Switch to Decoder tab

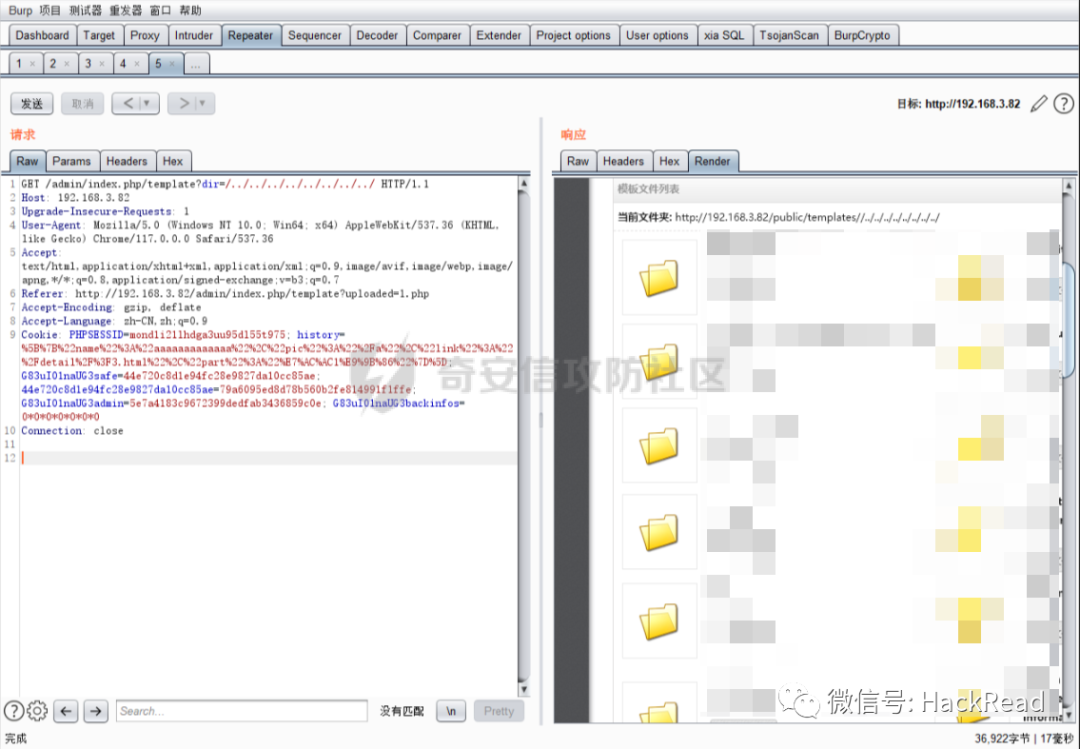click(377, 35)
